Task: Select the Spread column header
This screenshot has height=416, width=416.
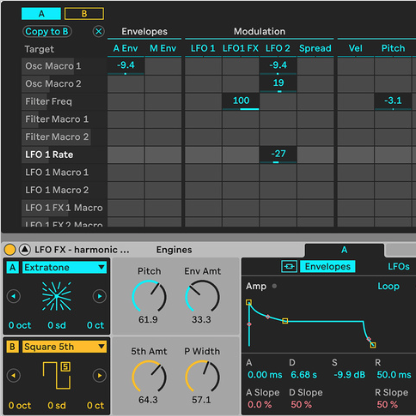Action: coord(315,49)
